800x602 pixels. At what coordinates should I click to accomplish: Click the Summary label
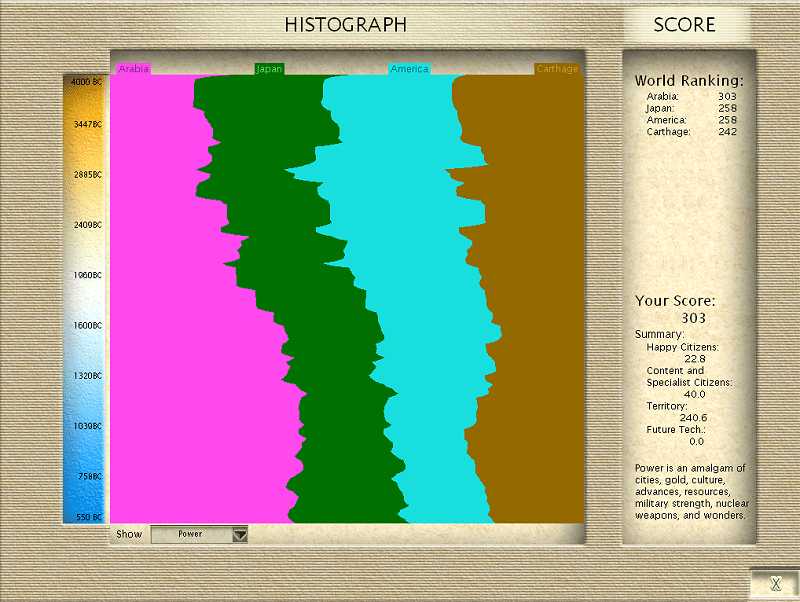[x=659, y=334]
